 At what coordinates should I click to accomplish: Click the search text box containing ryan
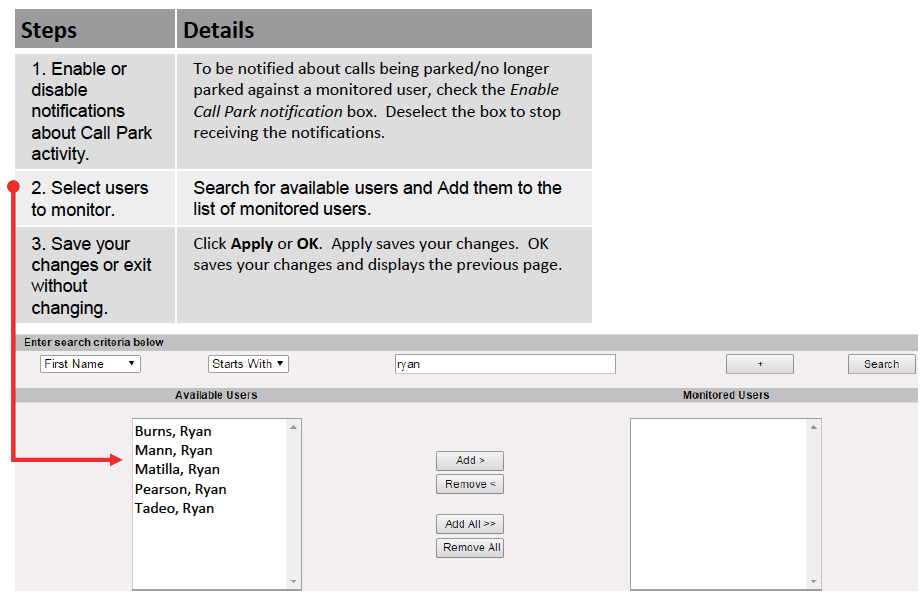(505, 364)
